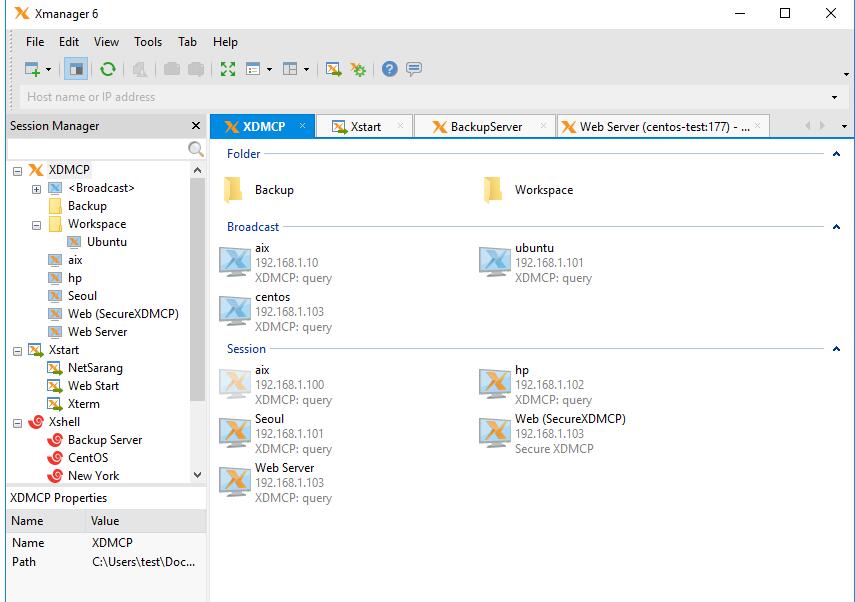Select Xterm entry in the tree

pyautogui.click(x=84, y=404)
